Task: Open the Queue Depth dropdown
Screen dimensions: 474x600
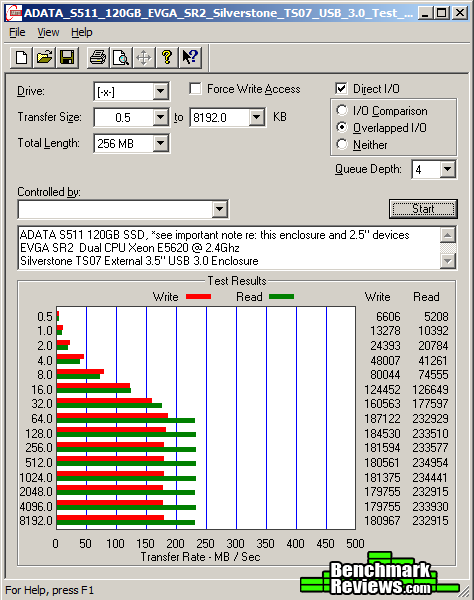Action: pyautogui.click(x=448, y=169)
